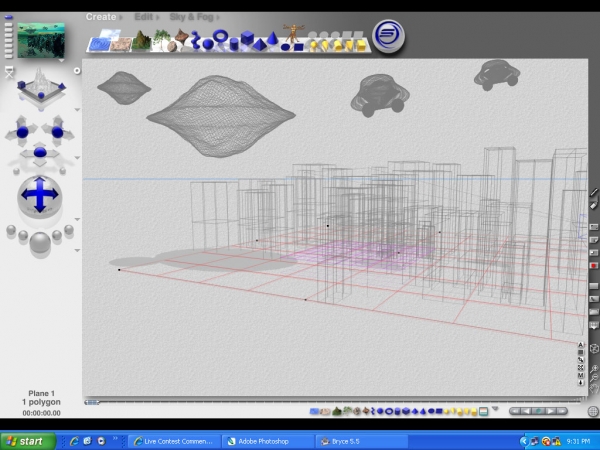Viewport: 600px width, 450px height.
Task: Click the play forward VCR button
Action: (x=550, y=411)
